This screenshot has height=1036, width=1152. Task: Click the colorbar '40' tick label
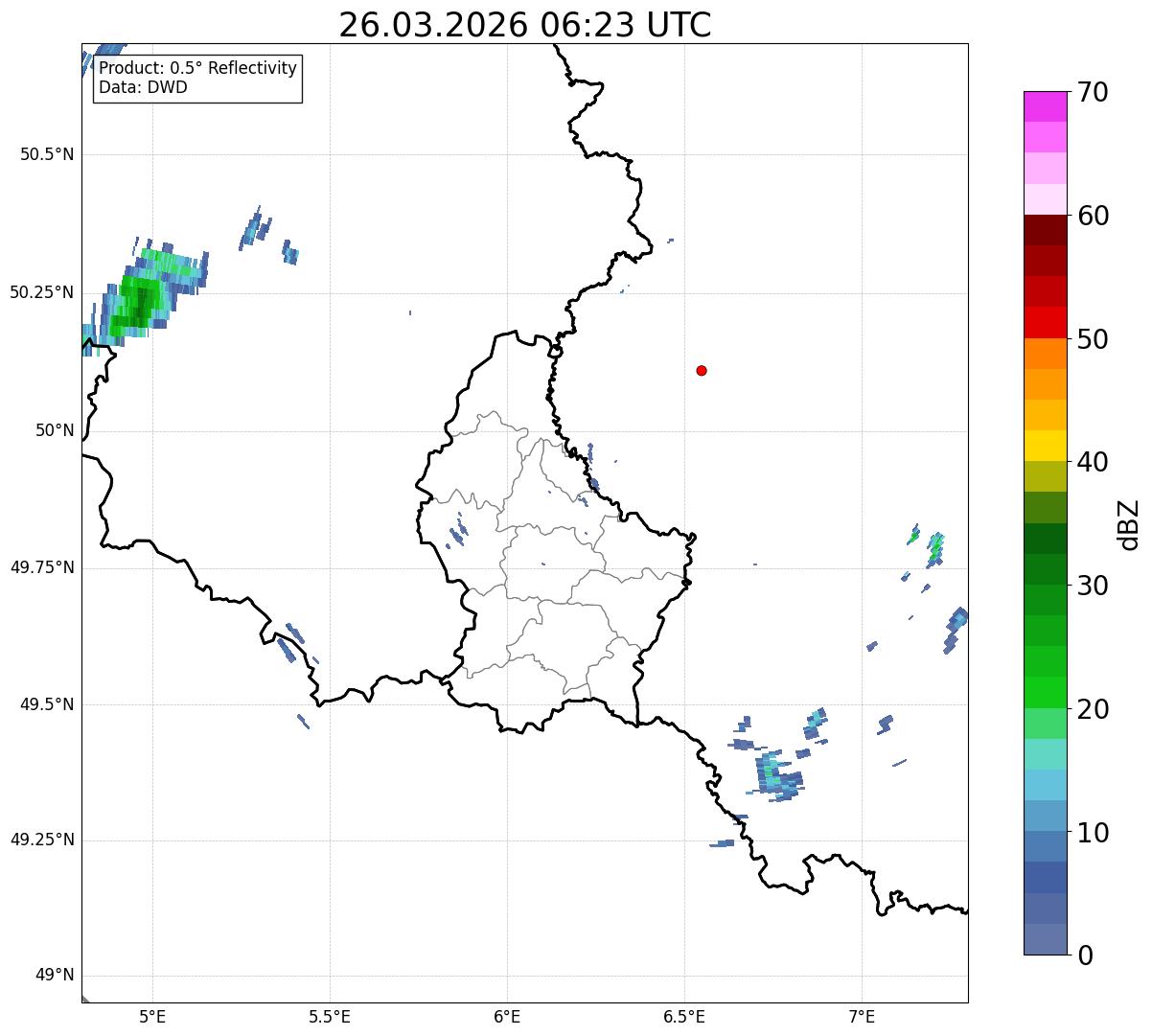coord(1093,462)
